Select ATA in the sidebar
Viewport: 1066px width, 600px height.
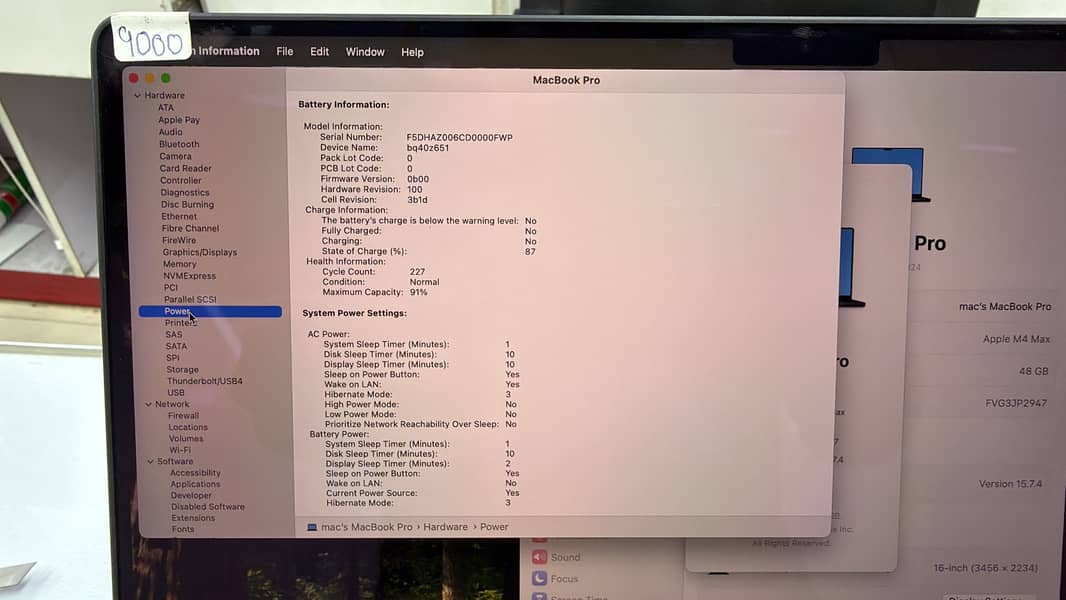point(166,107)
